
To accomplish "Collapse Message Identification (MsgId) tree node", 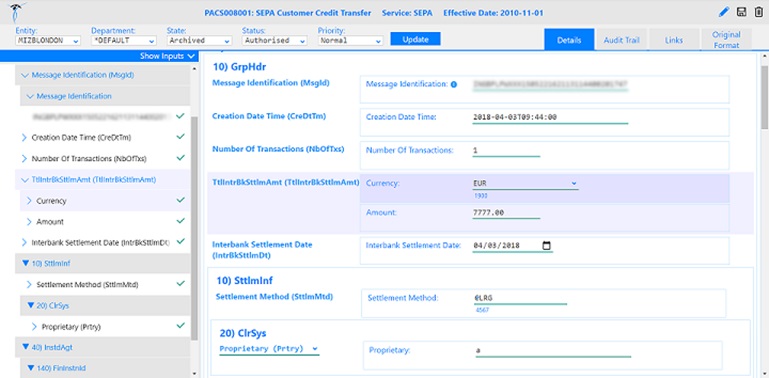I will (25, 76).
